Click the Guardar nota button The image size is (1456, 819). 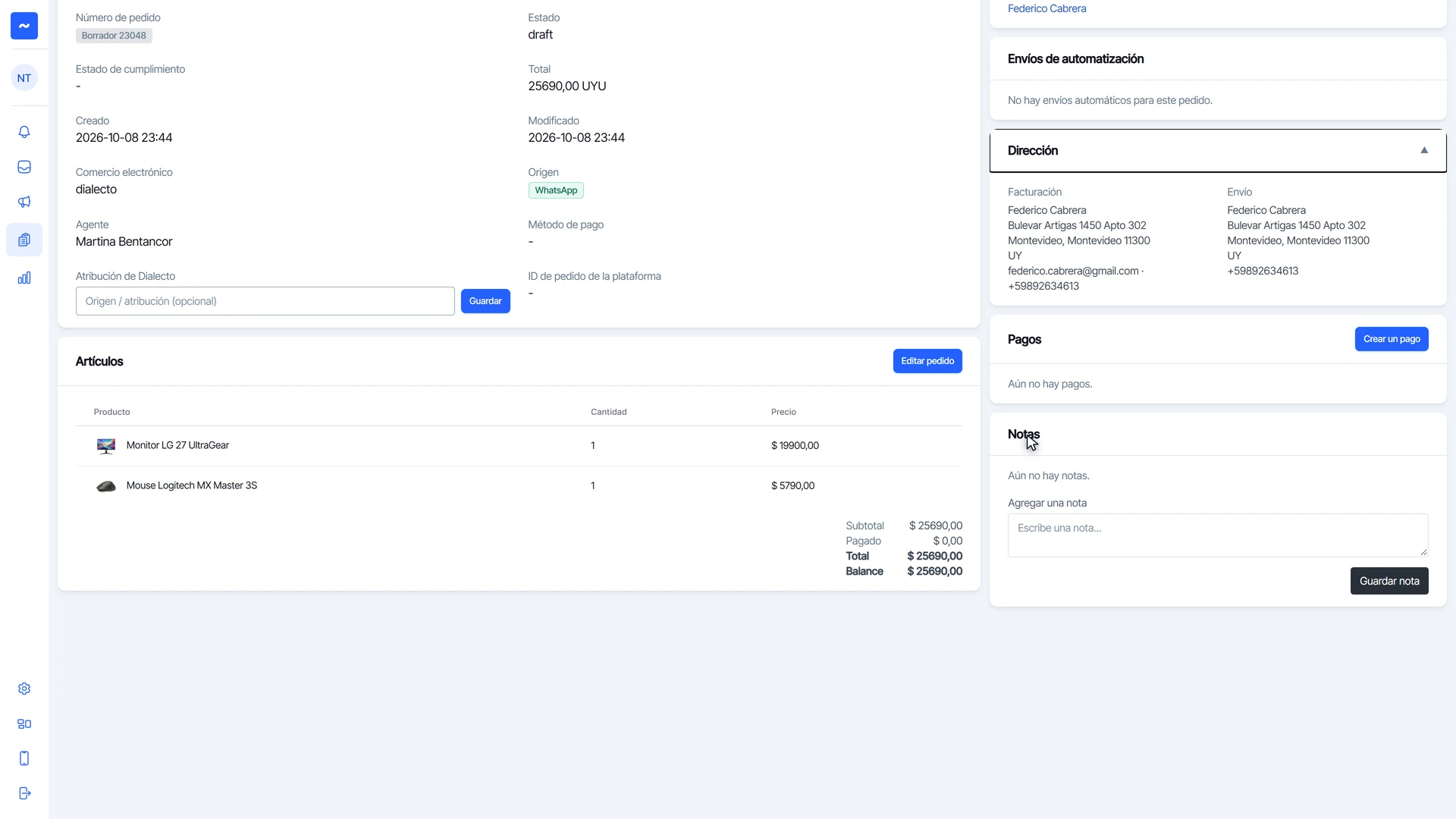[1389, 581]
